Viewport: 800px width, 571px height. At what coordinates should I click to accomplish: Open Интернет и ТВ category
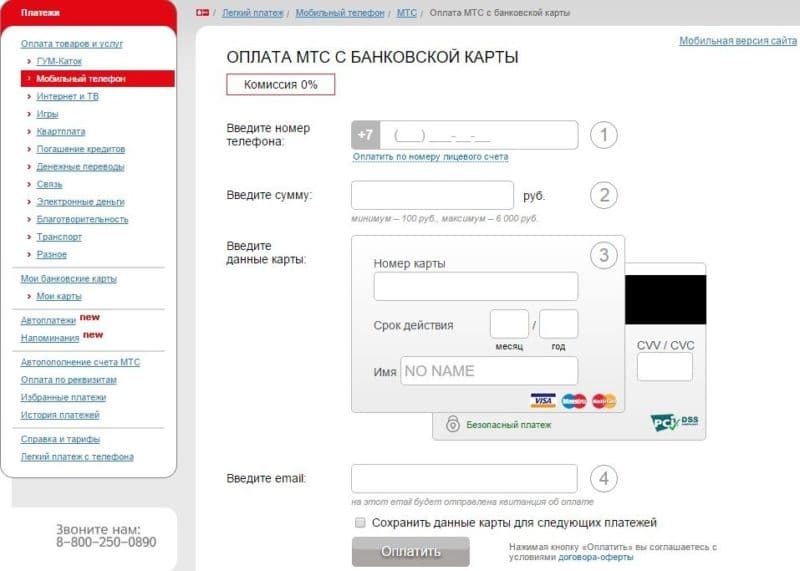(x=67, y=96)
